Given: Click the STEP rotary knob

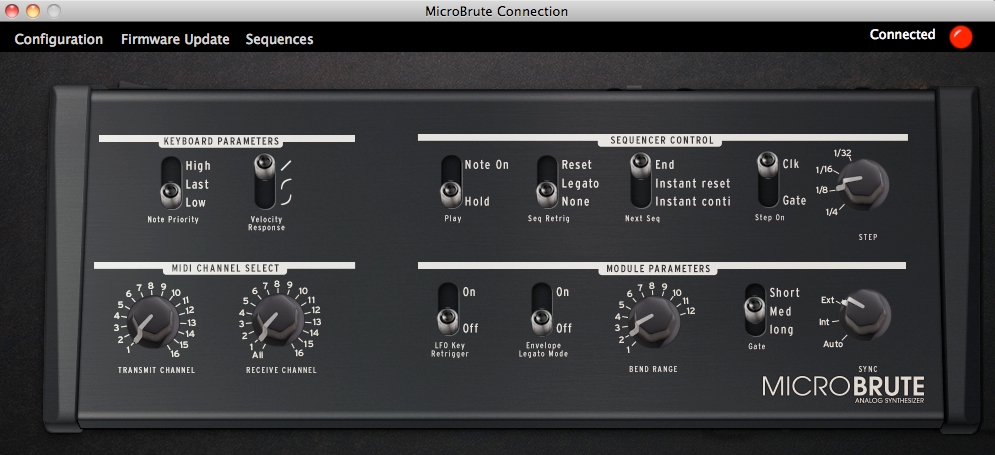Looking at the screenshot, I should coord(862,185).
